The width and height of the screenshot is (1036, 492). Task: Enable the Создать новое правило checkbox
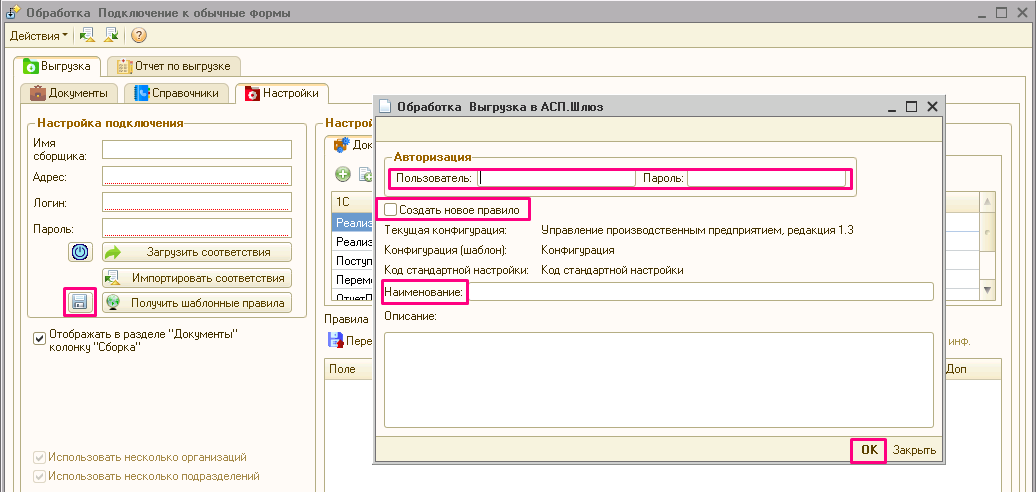click(x=390, y=210)
